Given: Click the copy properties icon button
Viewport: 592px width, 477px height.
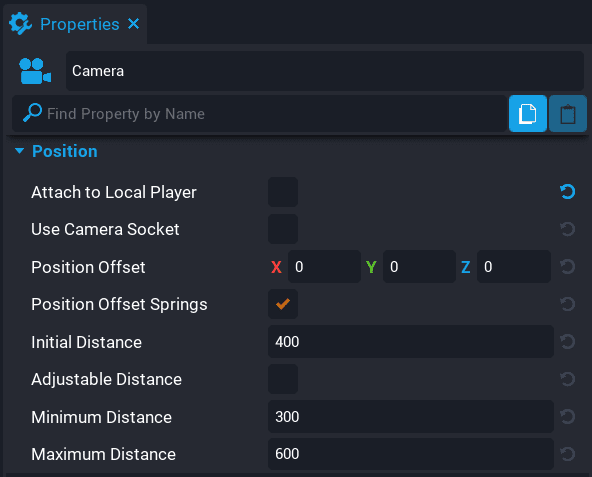Looking at the screenshot, I should [527, 114].
